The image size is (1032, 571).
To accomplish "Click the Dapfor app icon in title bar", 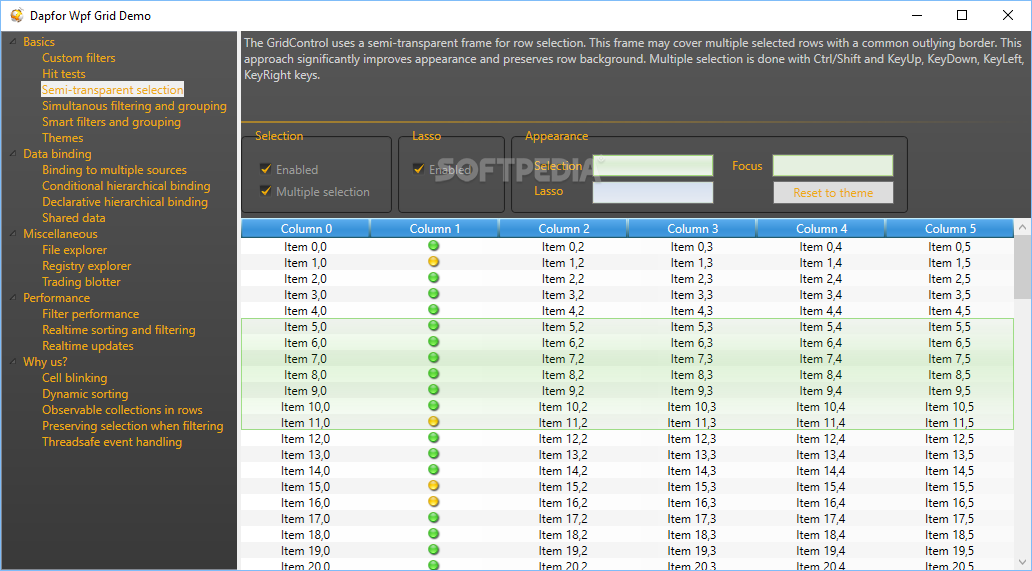I will click(x=16, y=15).
